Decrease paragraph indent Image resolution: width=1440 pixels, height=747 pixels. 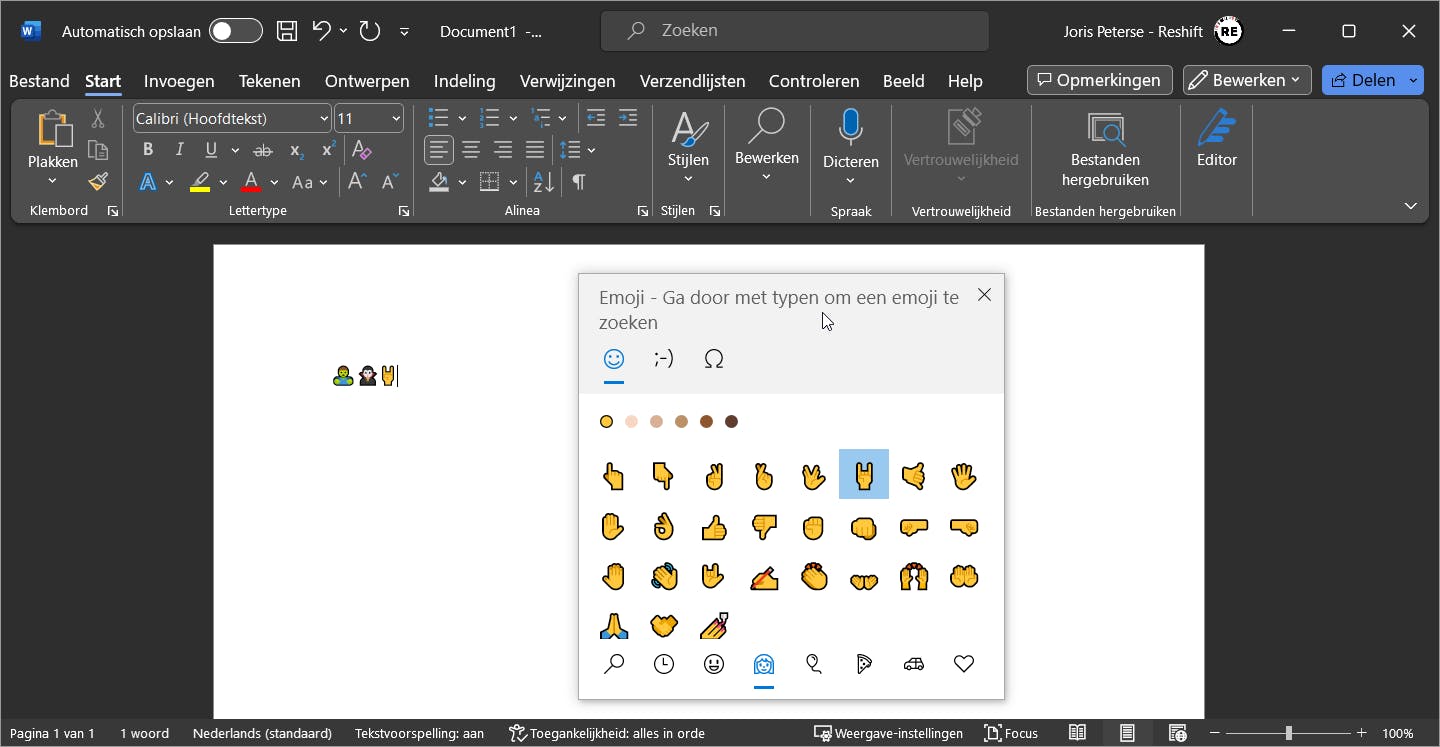tap(596, 118)
